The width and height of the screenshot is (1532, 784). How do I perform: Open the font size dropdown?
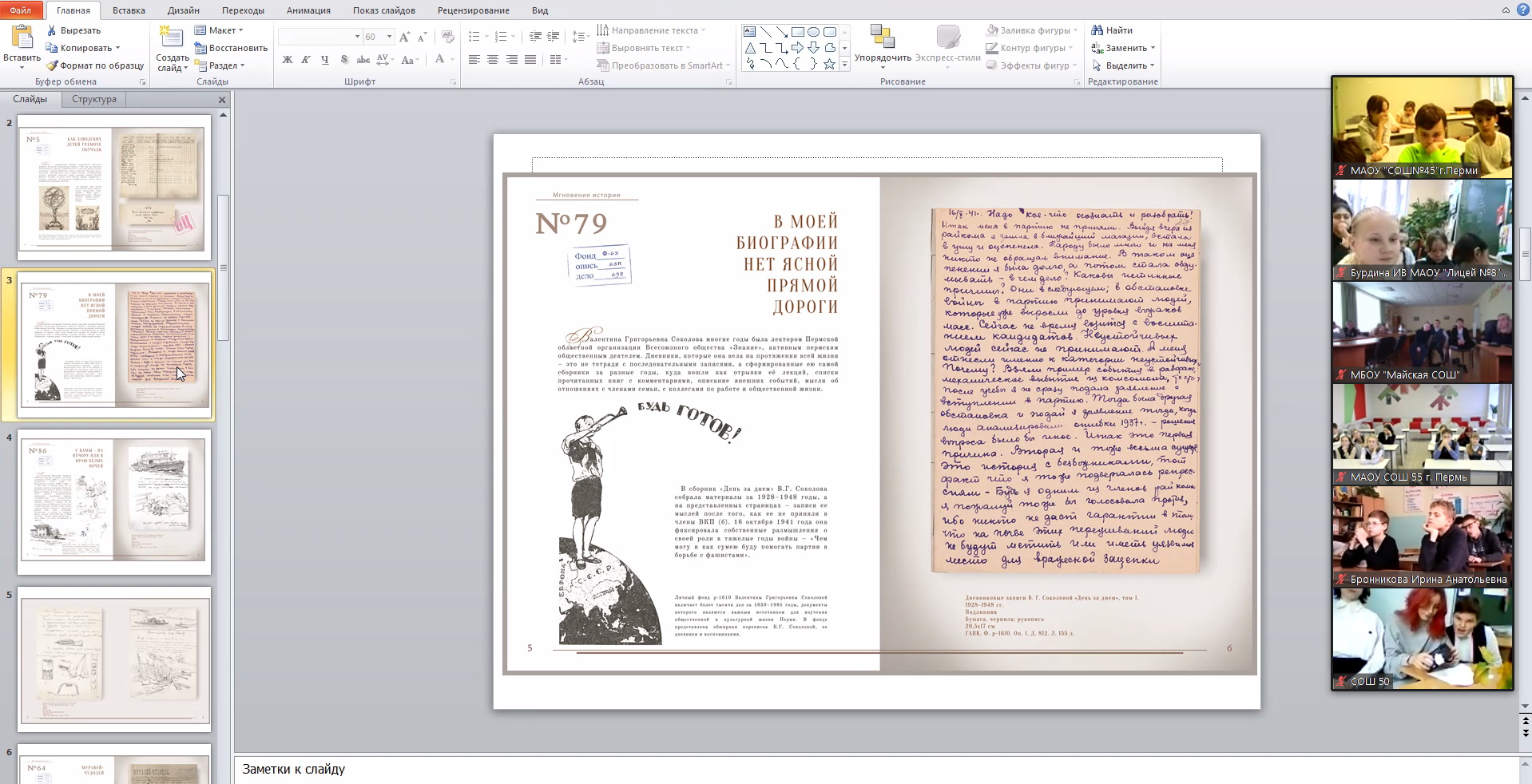(x=389, y=37)
